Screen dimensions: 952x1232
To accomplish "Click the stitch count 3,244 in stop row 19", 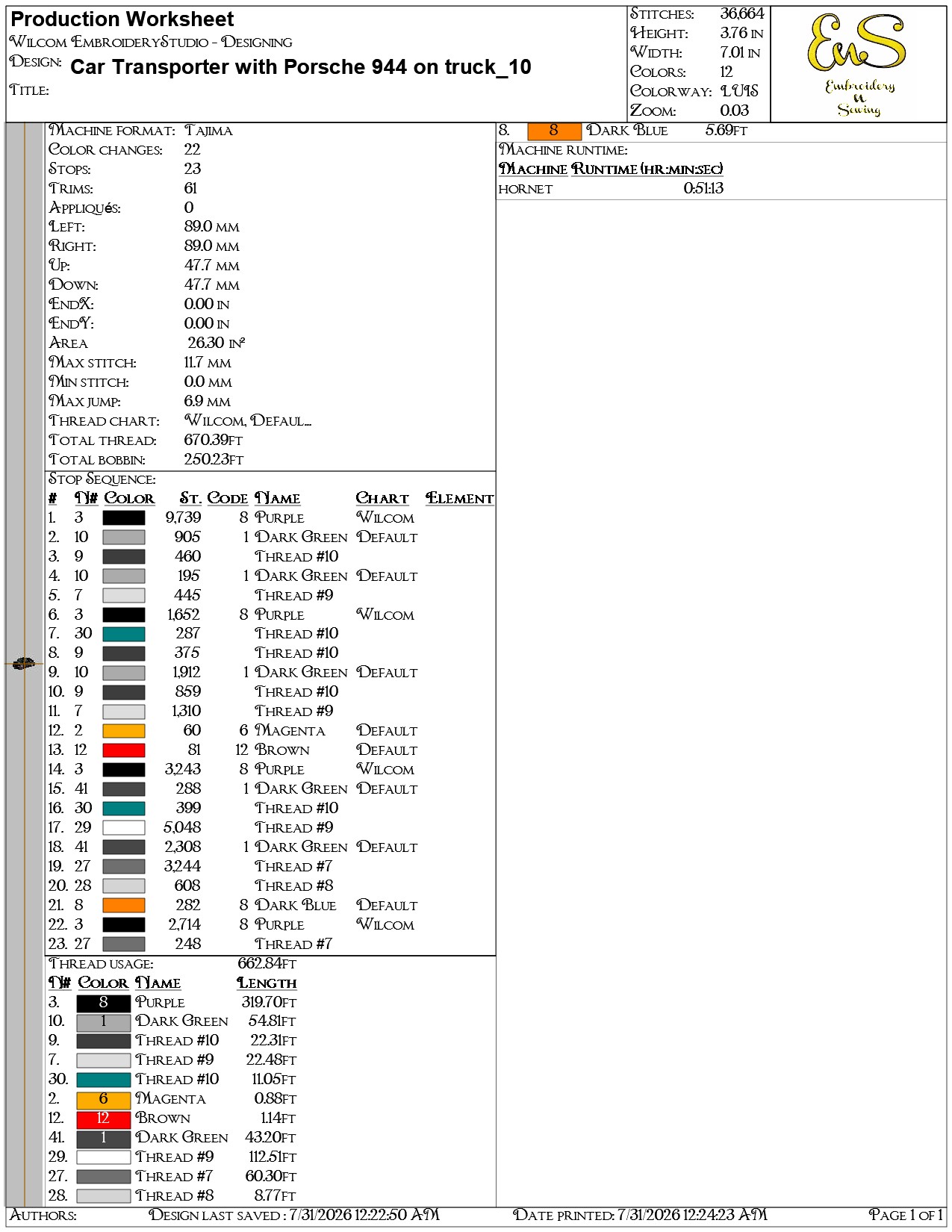I will click(x=183, y=867).
